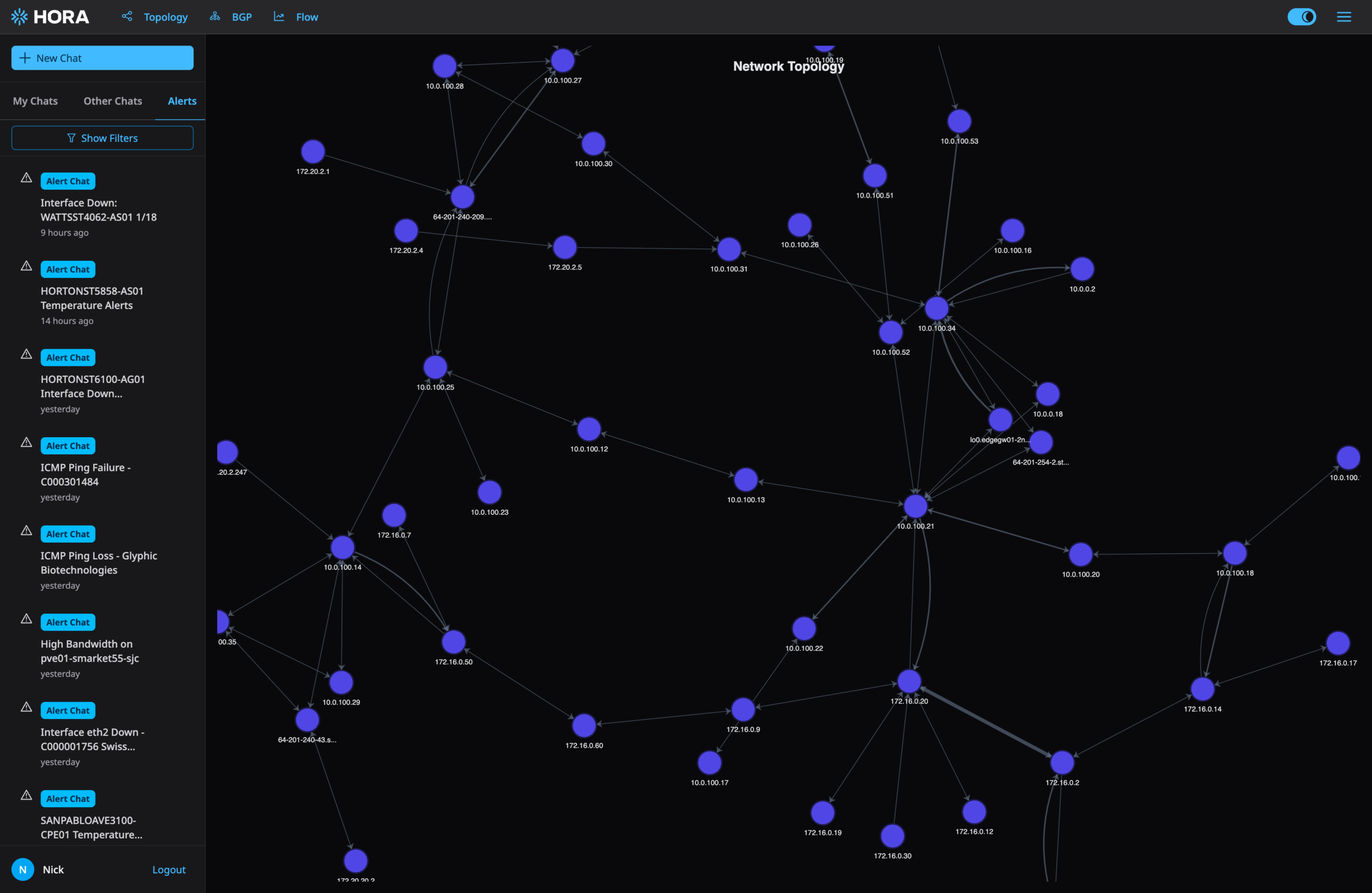
Task: Click the N user avatar icon
Action: 23,869
